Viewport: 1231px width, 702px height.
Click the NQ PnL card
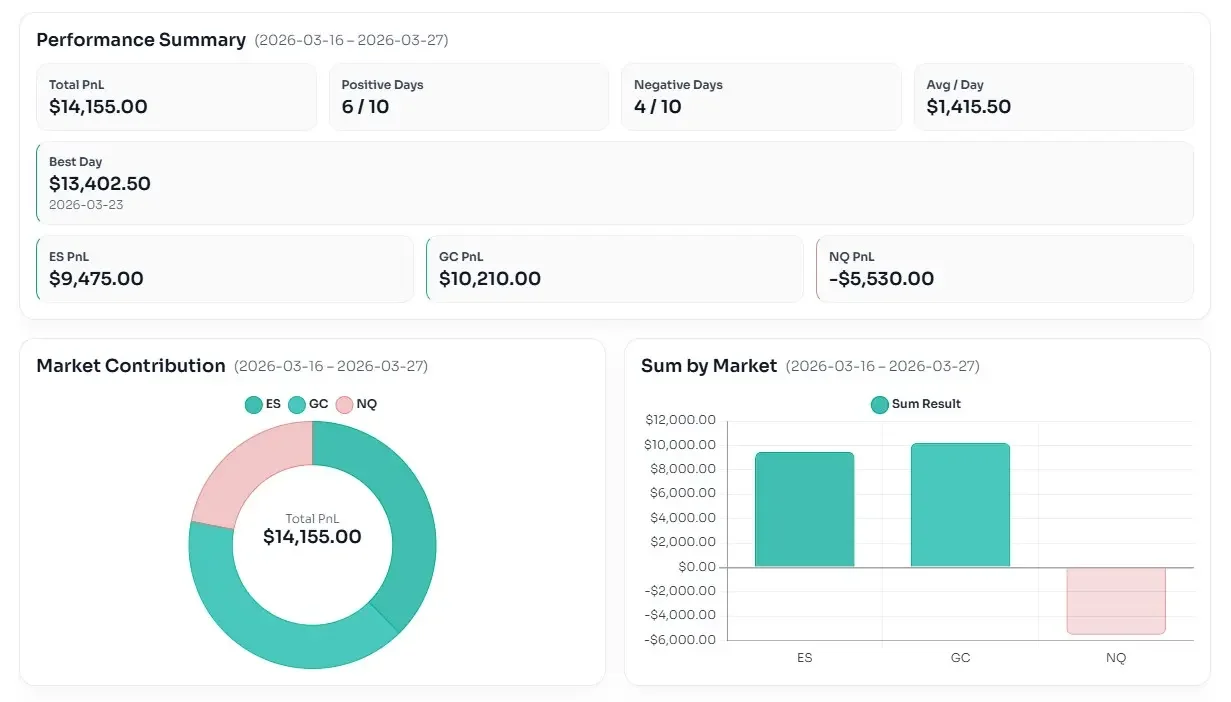pyautogui.click(x=1004, y=269)
